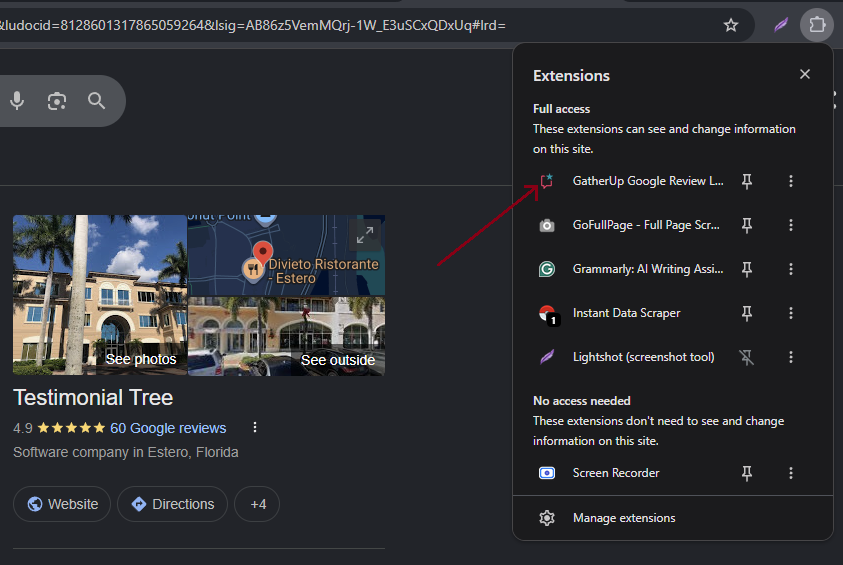
Task: Select Screen Recorder entry
Action: pyautogui.click(x=616, y=473)
